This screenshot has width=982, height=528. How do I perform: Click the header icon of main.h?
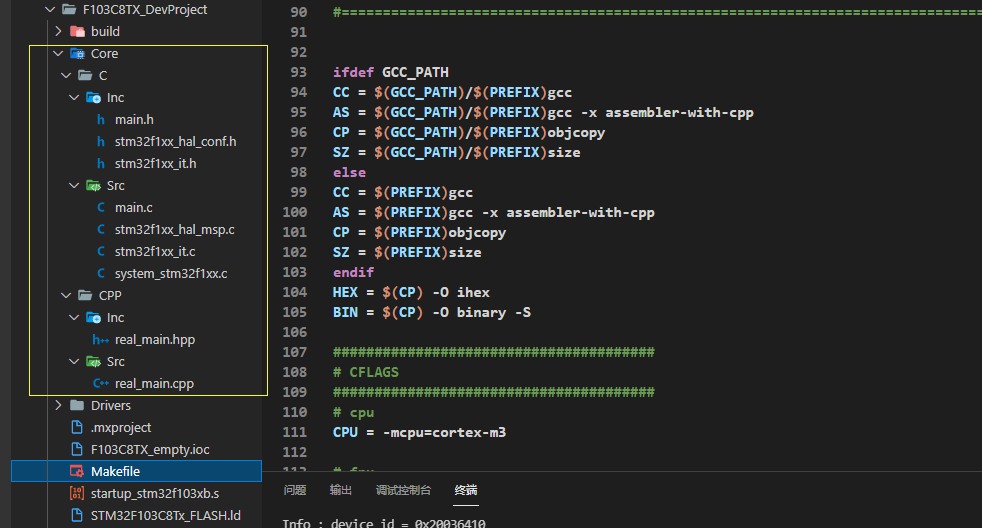point(101,119)
